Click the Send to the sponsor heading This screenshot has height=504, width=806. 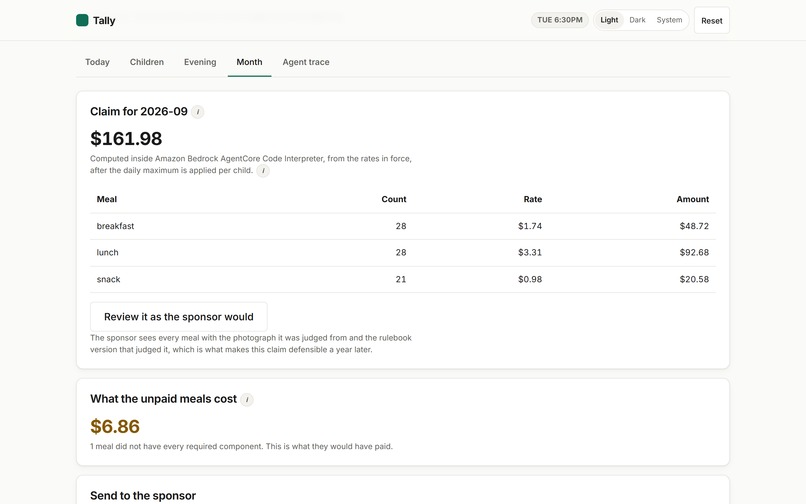143,496
